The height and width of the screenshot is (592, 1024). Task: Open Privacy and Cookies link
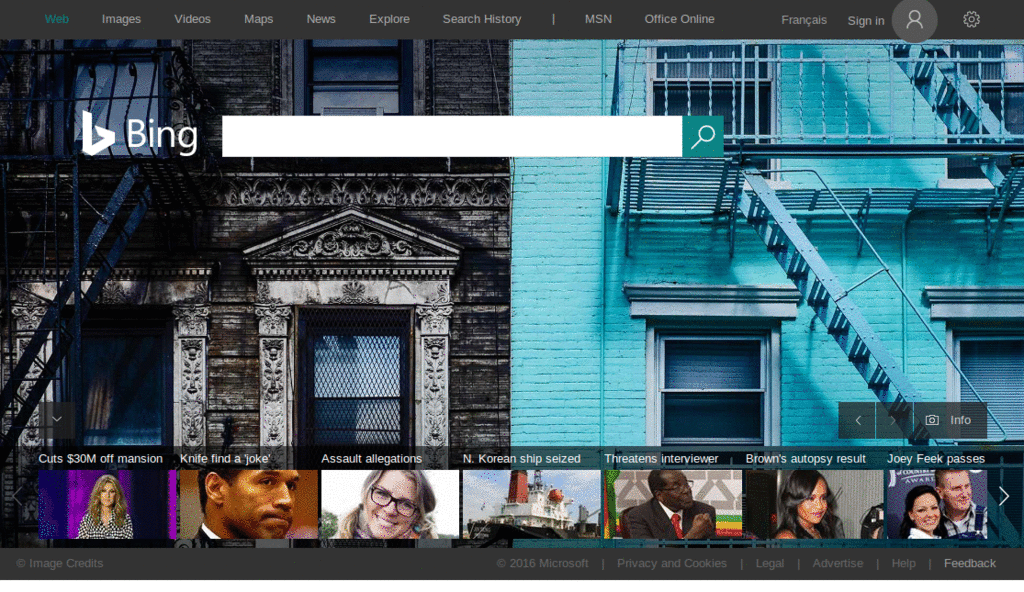click(671, 563)
